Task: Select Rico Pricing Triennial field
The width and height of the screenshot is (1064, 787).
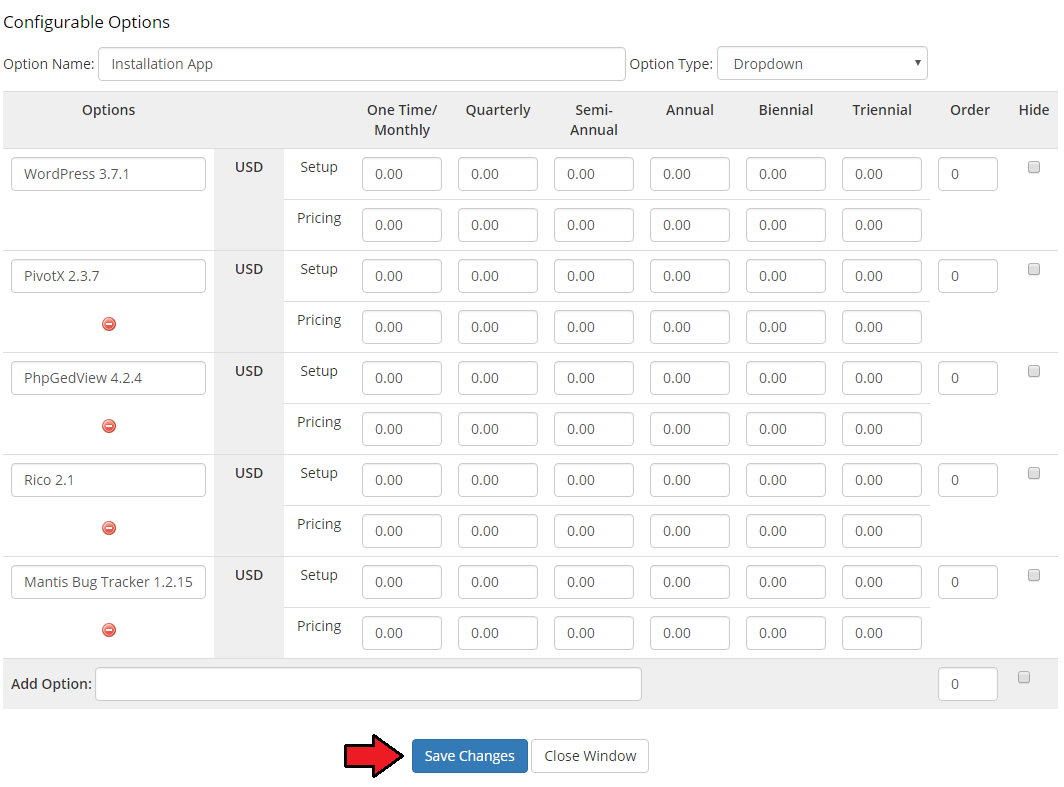Action: [882, 531]
